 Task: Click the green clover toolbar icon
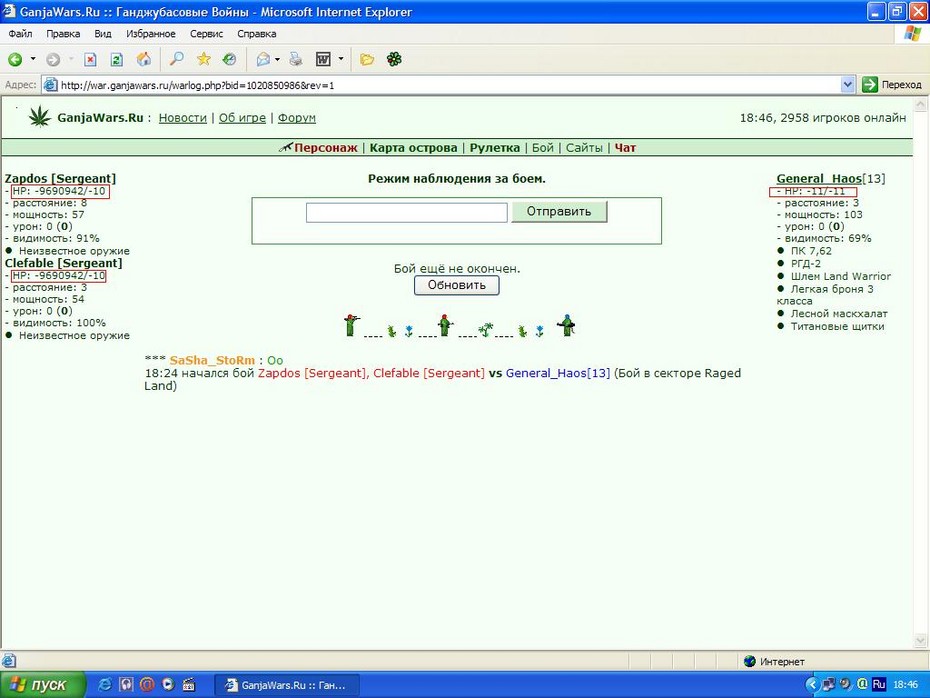(394, 59)
